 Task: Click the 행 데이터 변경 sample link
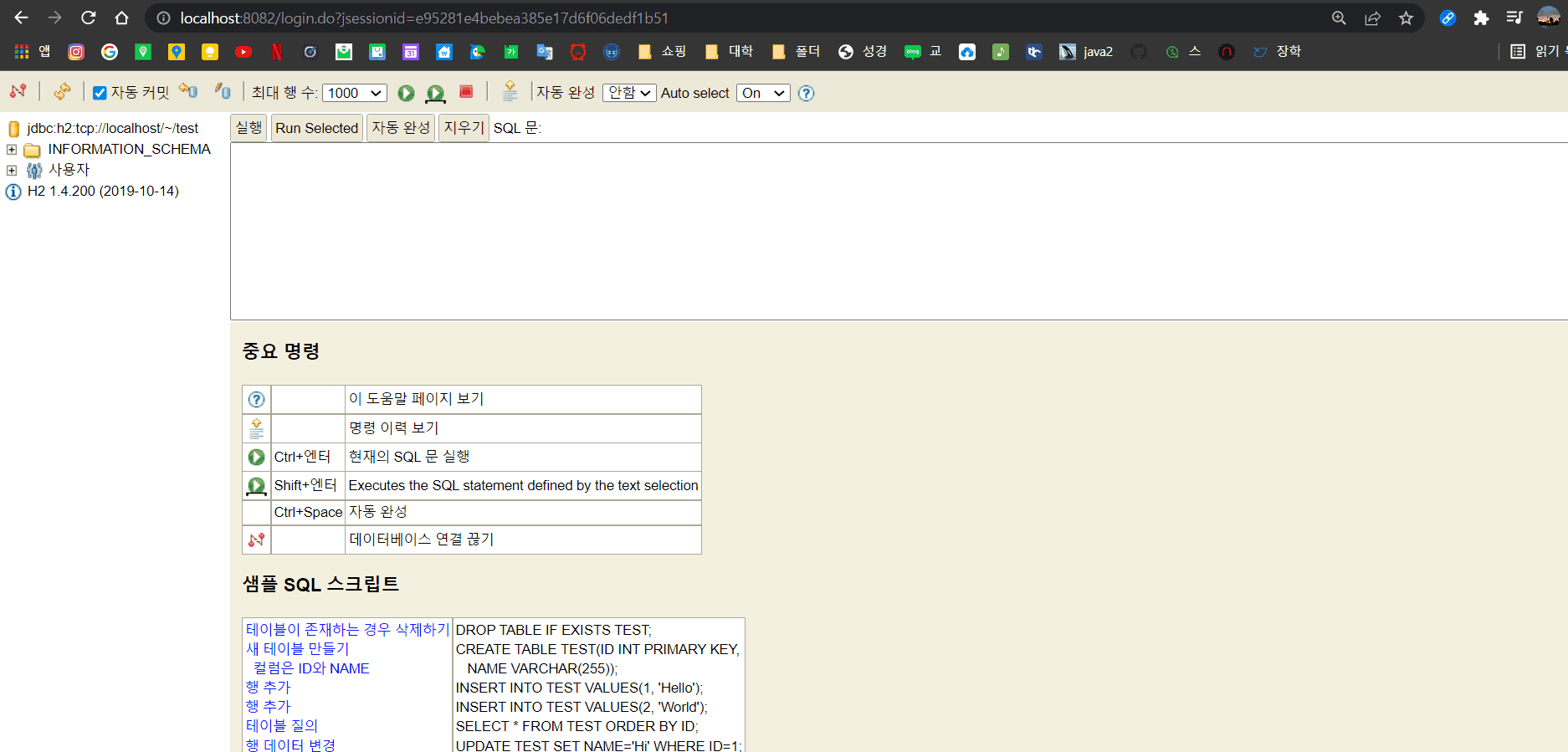coord(290,745)
